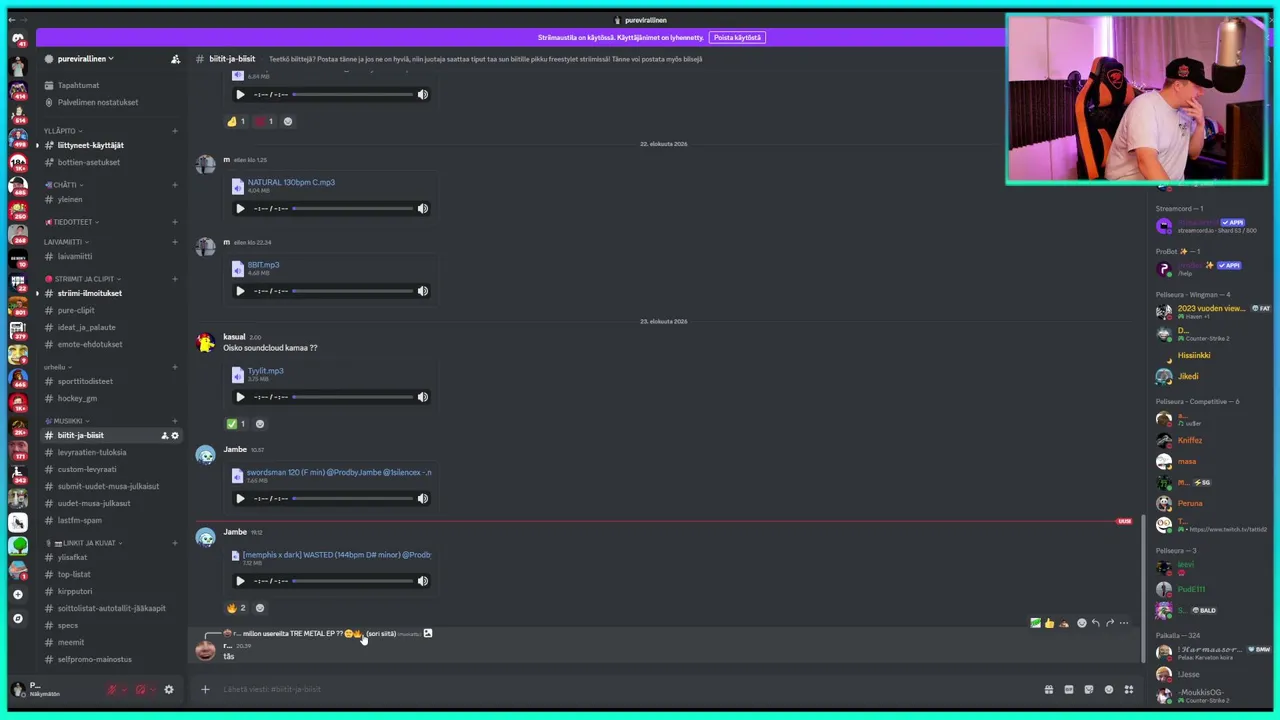
Task: Open the purevirallinen server dropdown menu
Action: click(85, 59)
